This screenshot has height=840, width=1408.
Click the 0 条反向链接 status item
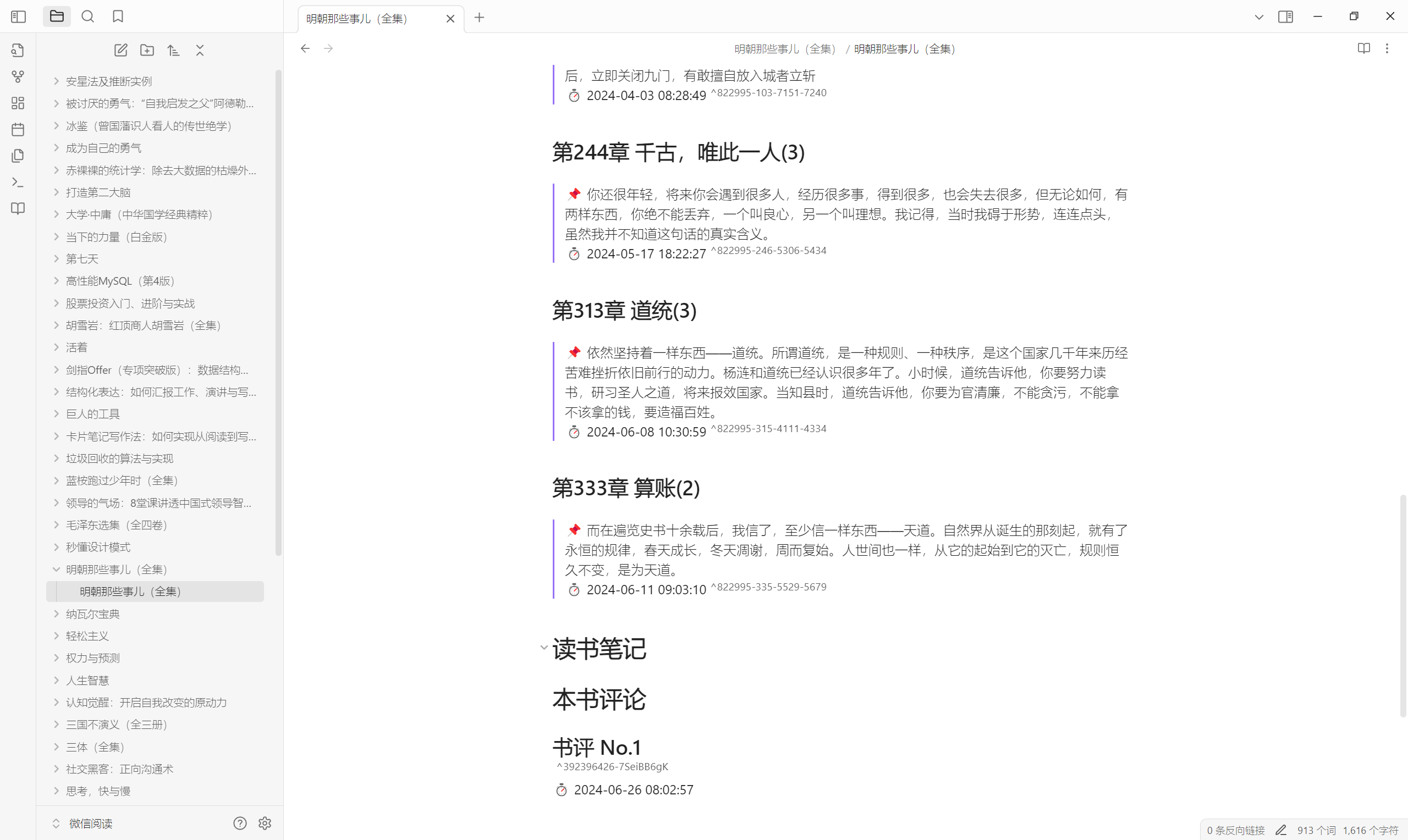point(1235,830)
